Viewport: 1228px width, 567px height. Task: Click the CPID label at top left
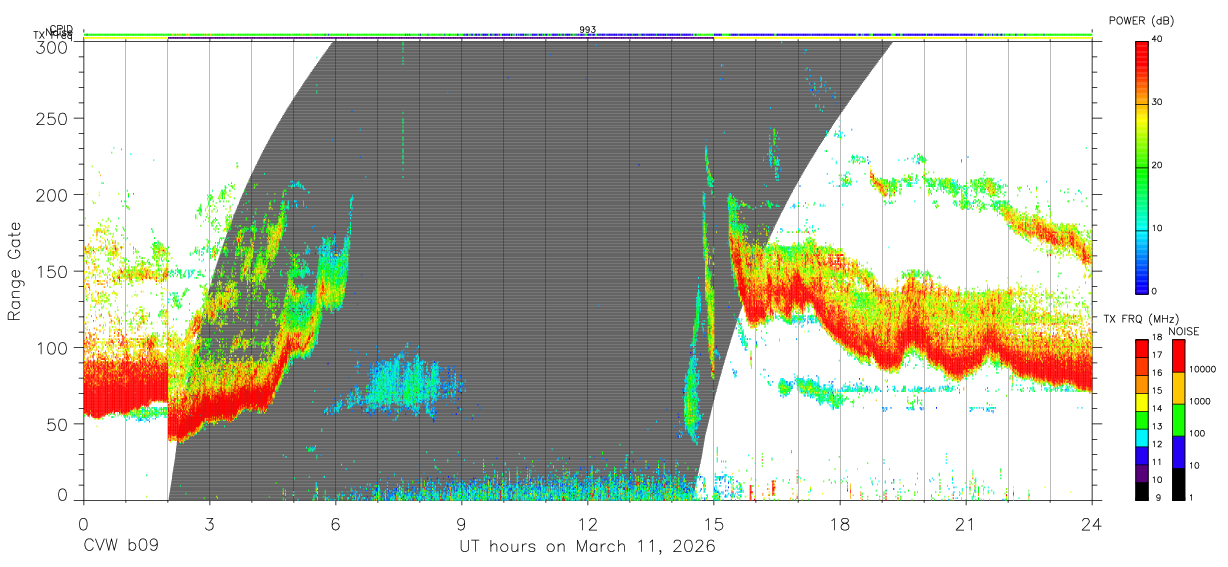(61, 29)
